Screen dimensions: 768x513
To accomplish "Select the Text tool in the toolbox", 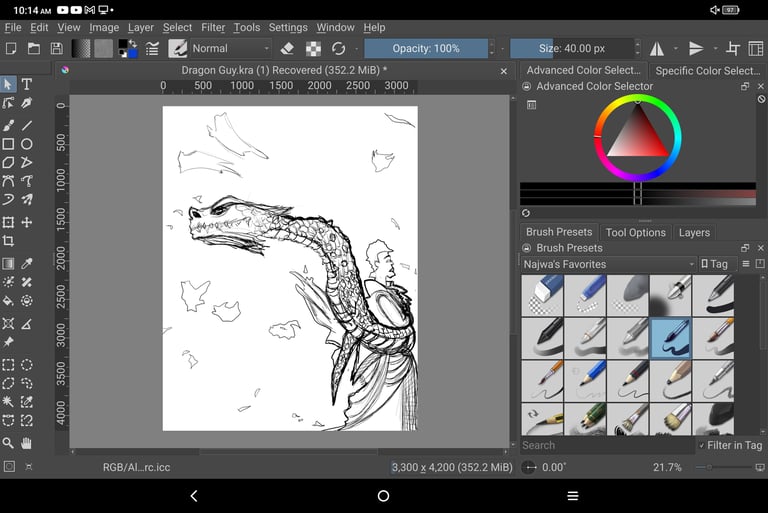I will tap(27, 84).
